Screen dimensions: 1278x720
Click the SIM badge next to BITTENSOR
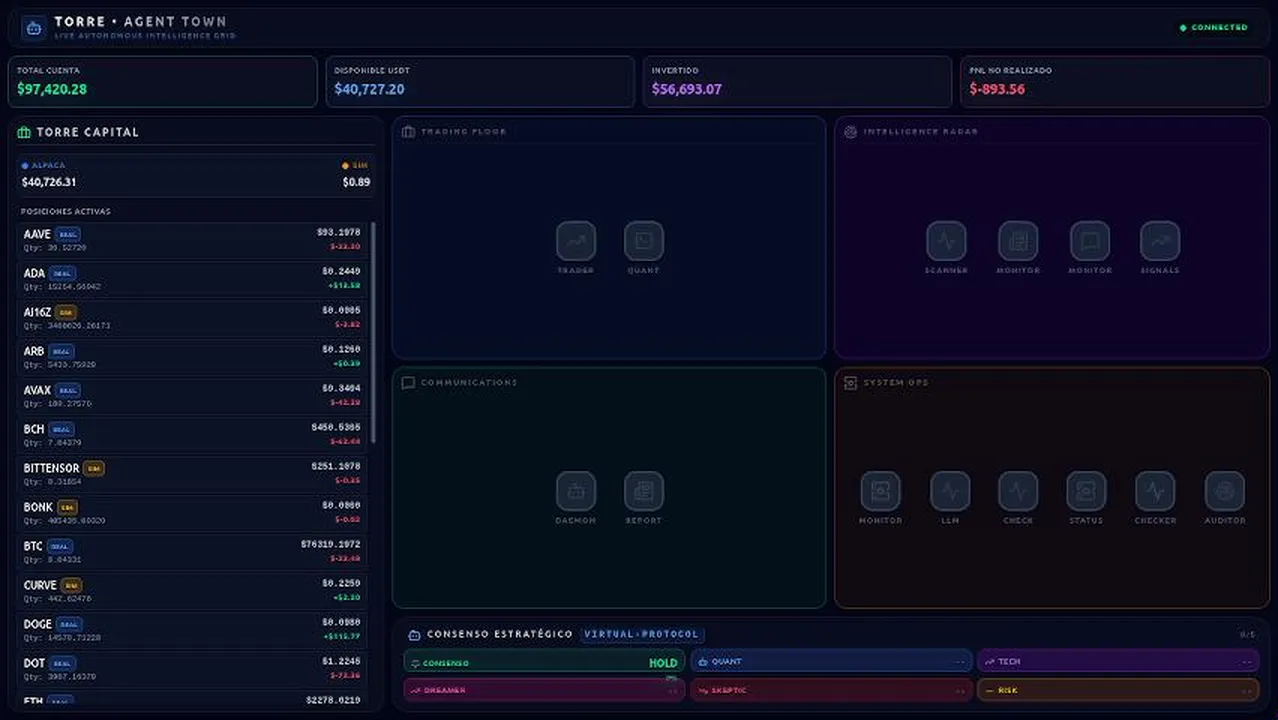tap(93, 468)
